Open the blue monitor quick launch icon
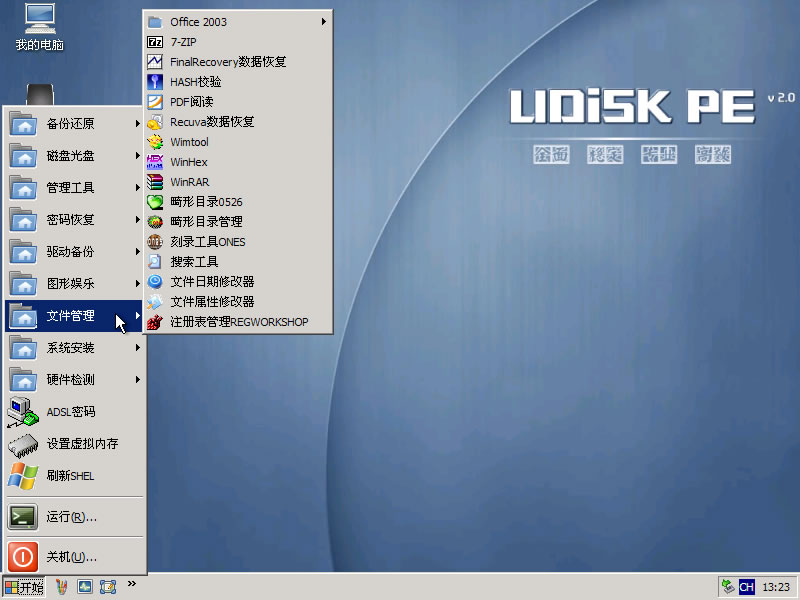The width and height of the screenshot is (800, 600). (x=85, y=587)
